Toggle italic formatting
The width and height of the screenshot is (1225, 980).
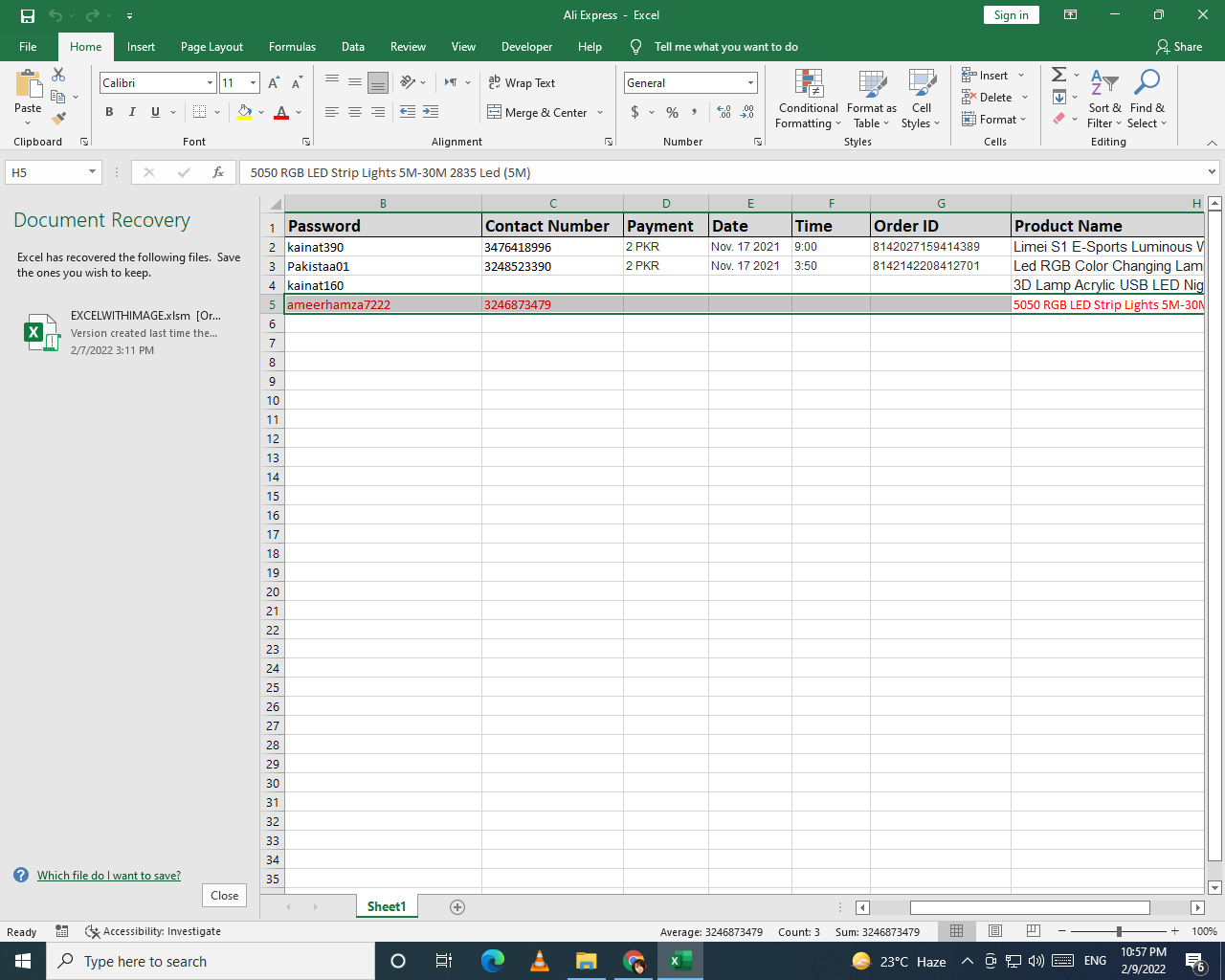tap(131, 112)
